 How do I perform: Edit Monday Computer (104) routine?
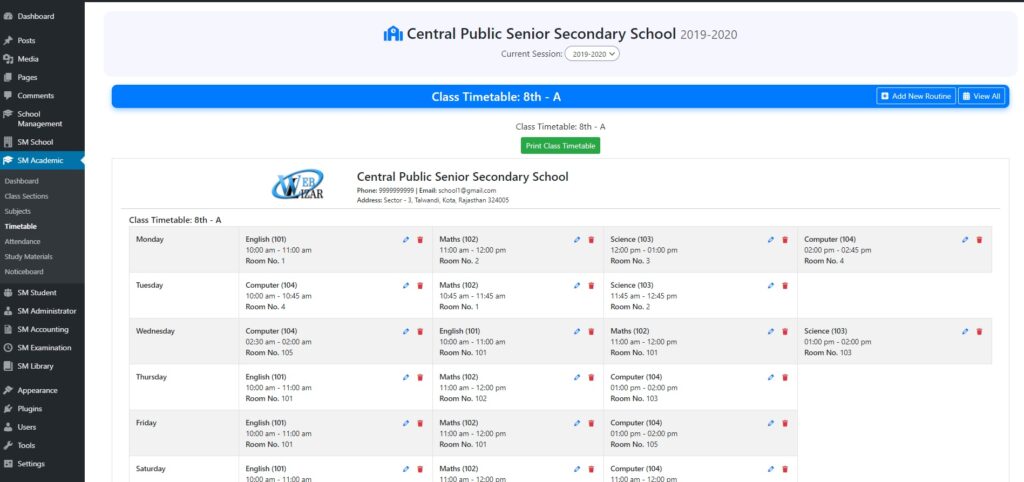965,240
